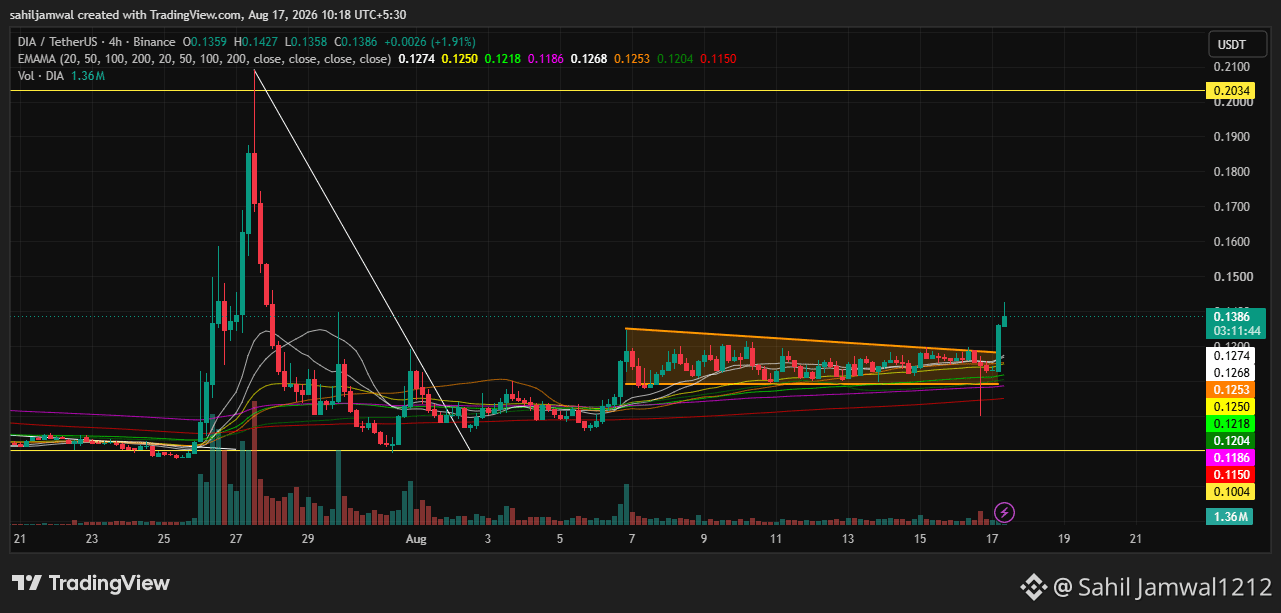Viewport: 1281px width, 613px height.
Task: Click the white 0.1268 price-axis label
Action: pyautogui.click(x=1229, y=372)
